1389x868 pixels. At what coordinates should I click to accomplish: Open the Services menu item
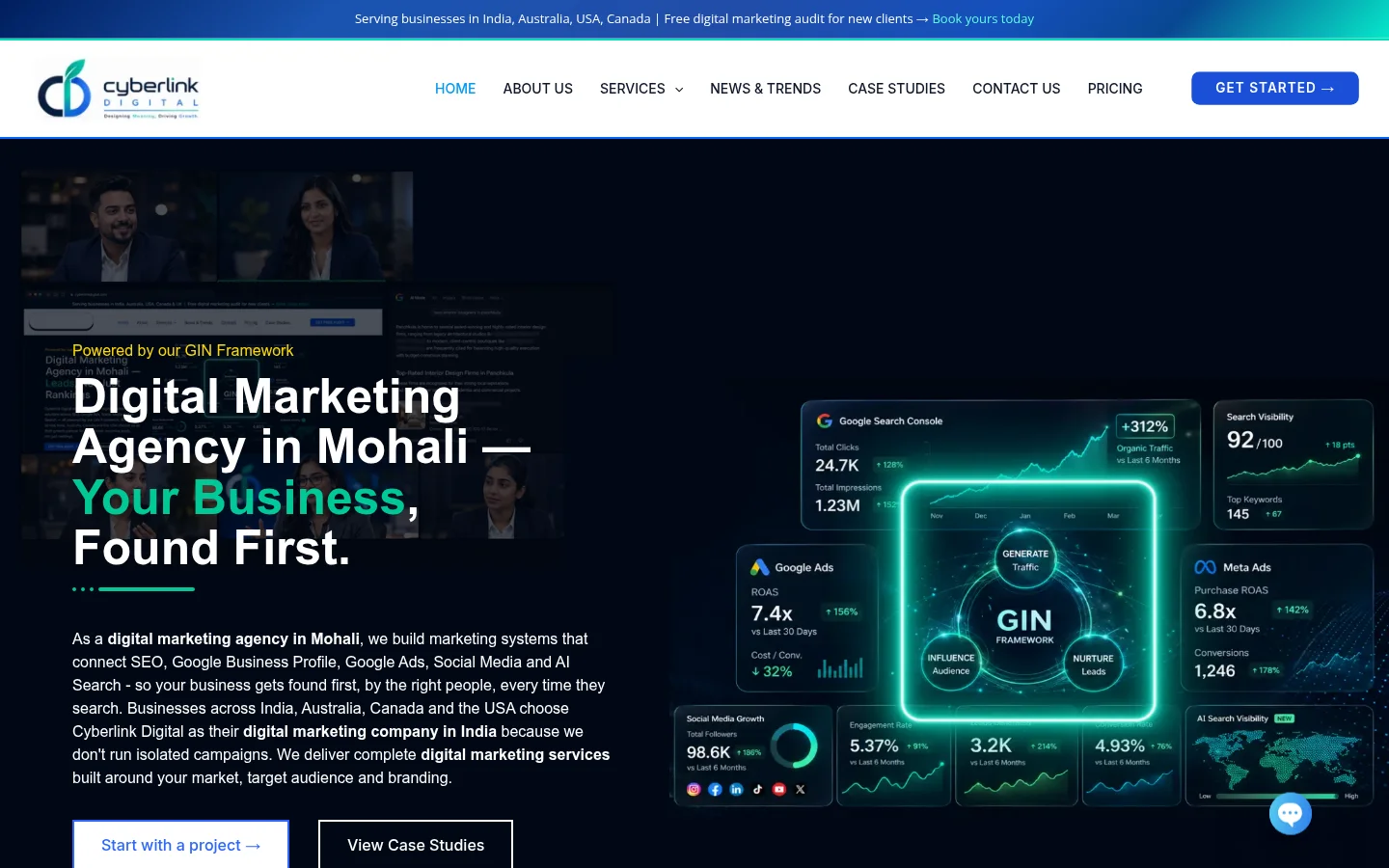click(633, 89)
